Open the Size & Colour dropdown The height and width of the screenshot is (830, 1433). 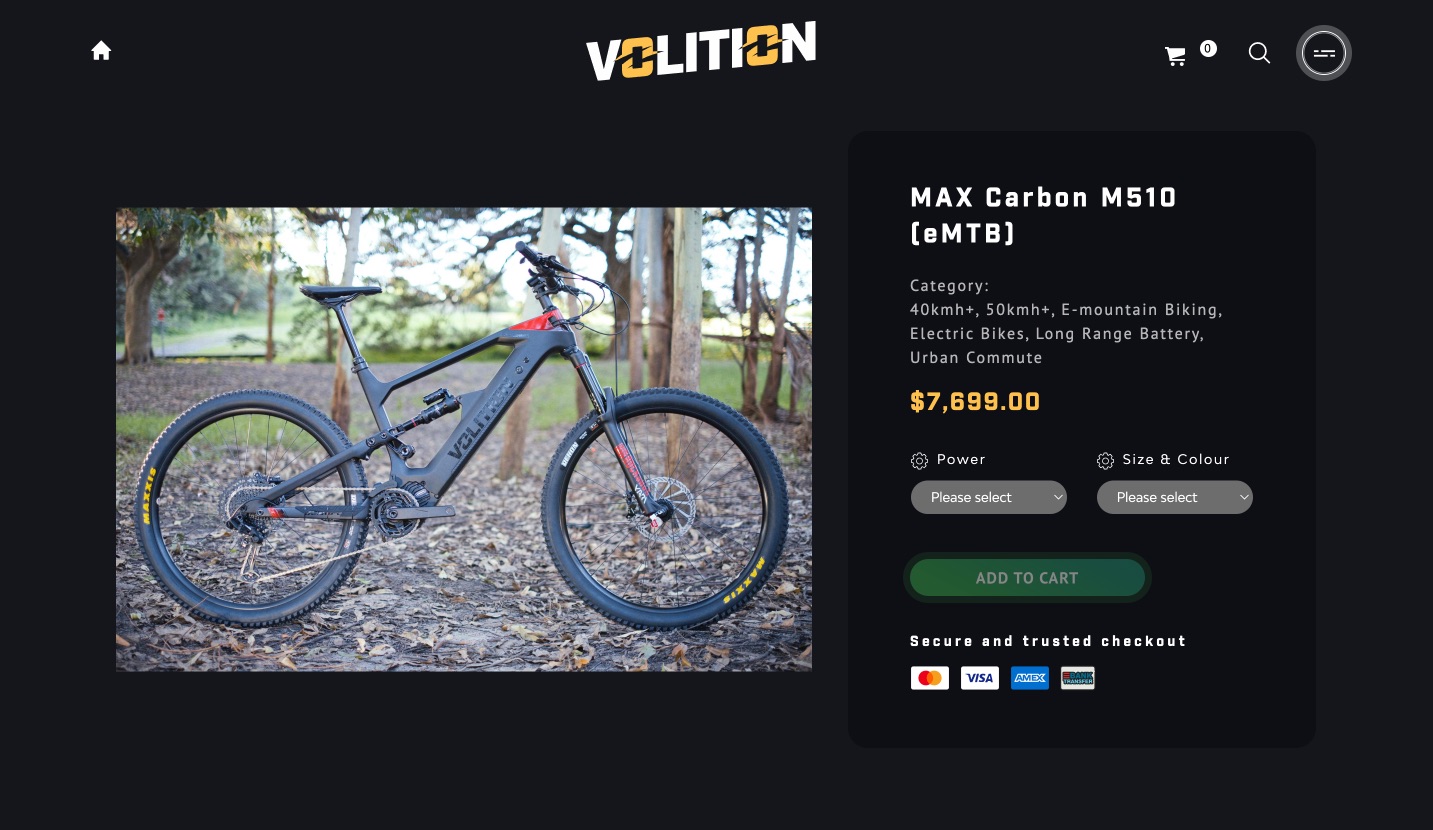coord(1175,497)
